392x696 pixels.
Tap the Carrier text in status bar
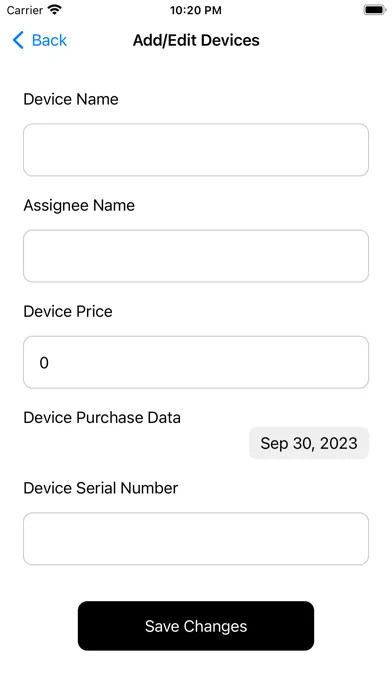tap(24, 10)
